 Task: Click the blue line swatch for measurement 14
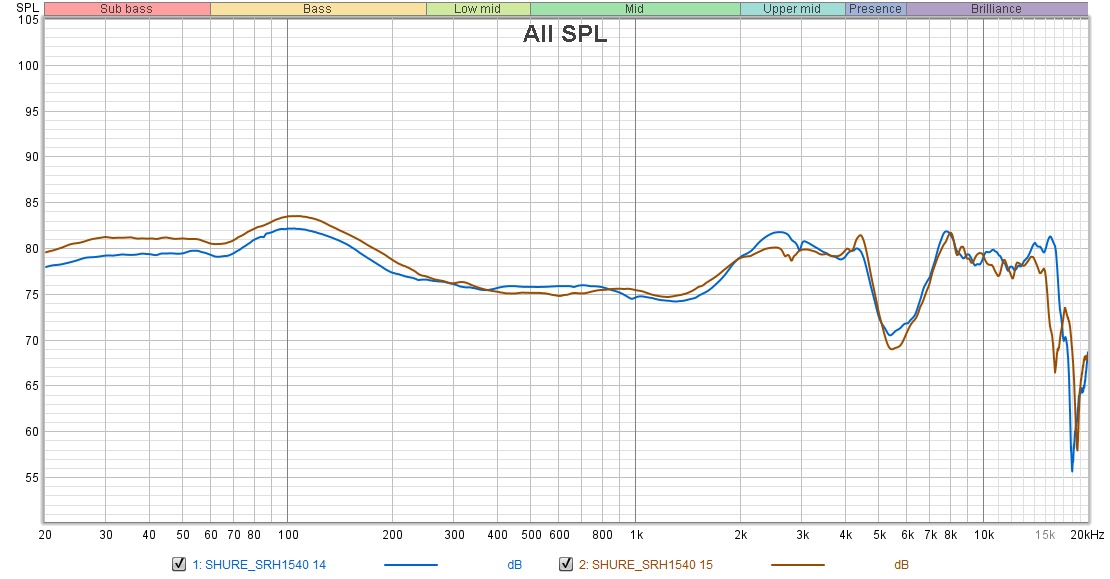(x=410, y=564)
